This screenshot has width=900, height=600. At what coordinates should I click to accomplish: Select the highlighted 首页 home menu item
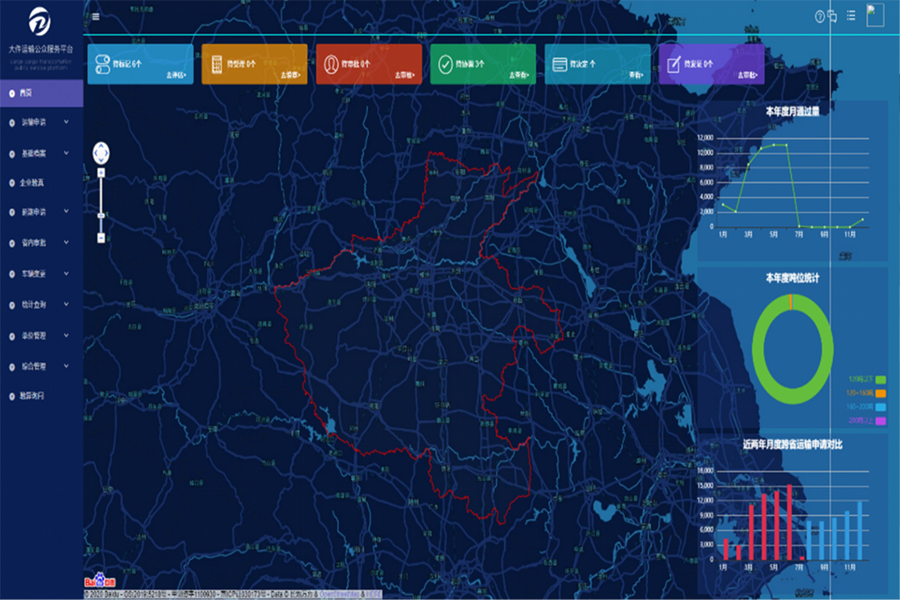tap(41, 93)
